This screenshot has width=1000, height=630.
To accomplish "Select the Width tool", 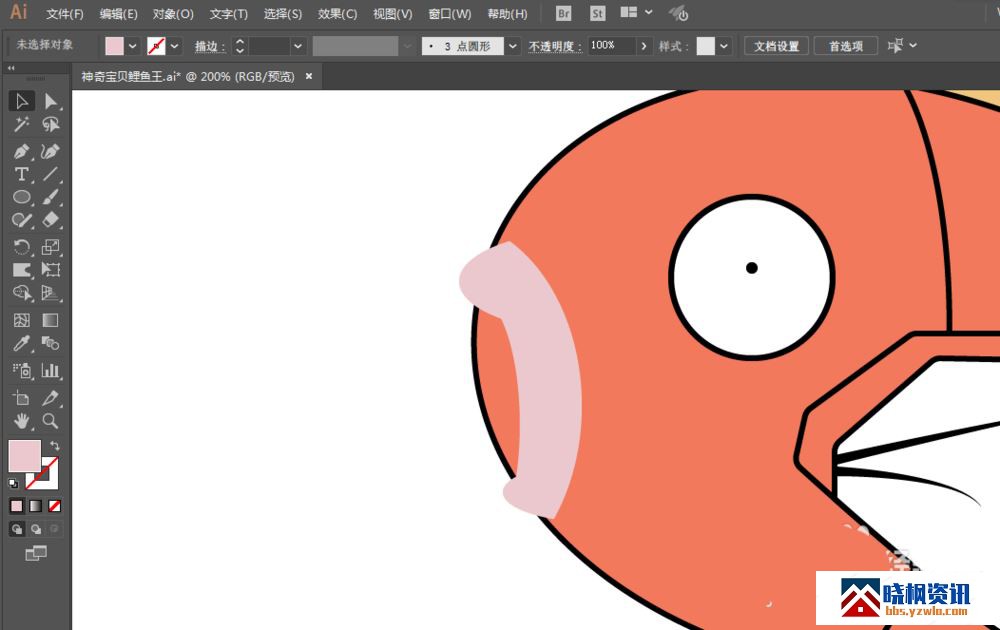I will pyautogui.click(x=22, y=270).
